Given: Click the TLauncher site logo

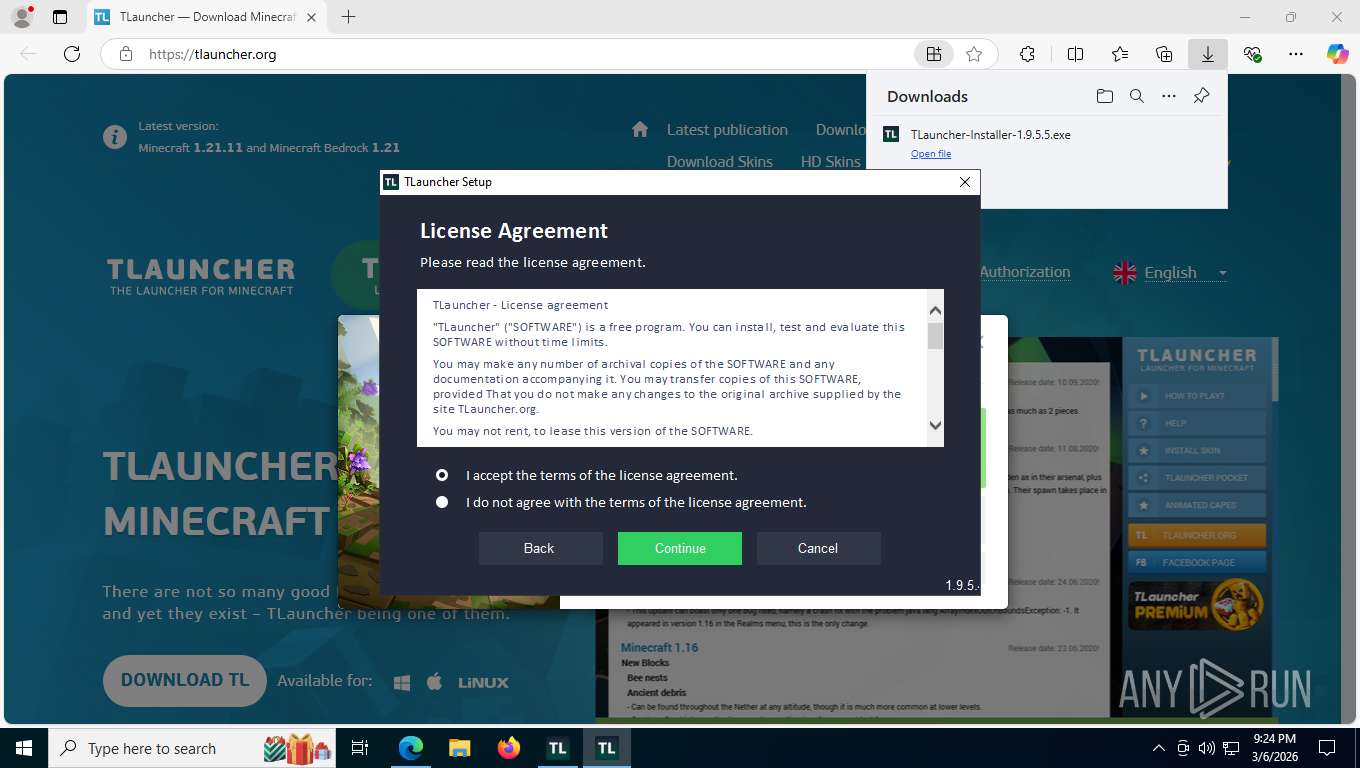Looking at the screenshot, I should point(201,276).
